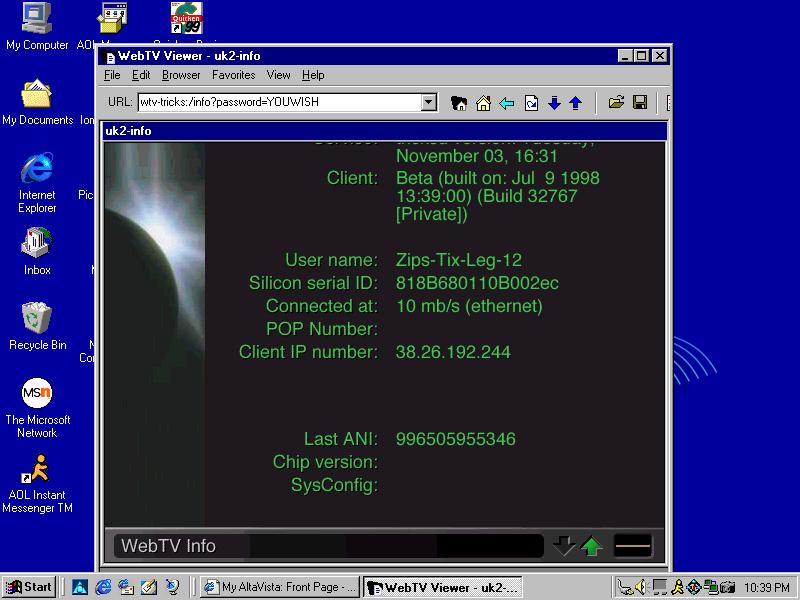Image resolution: width=800 pixels, height=600 pixels.
Task: Open the My Computer desktop icon
Action: pyautogui.click(x=37, y=27)
